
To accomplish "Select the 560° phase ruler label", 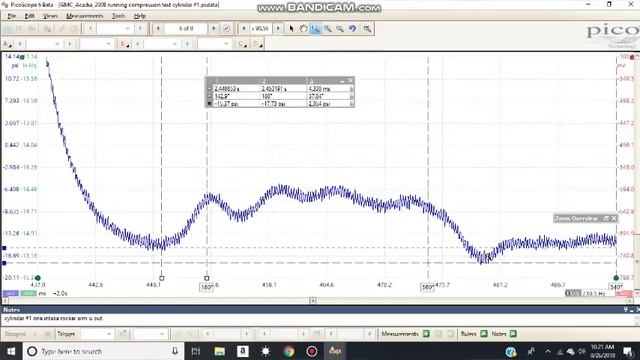I will tap(427, 287).
